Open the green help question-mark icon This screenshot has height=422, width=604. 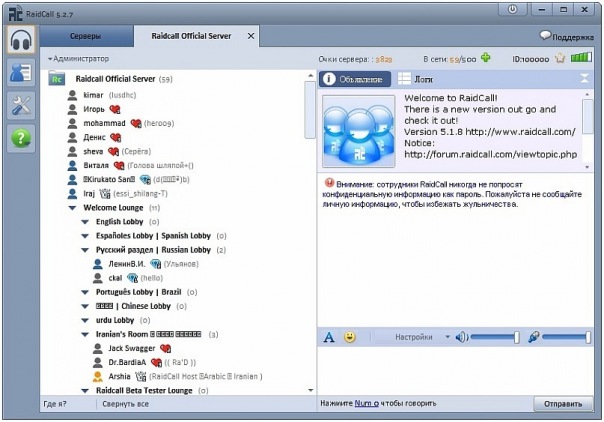pos(21,138)
